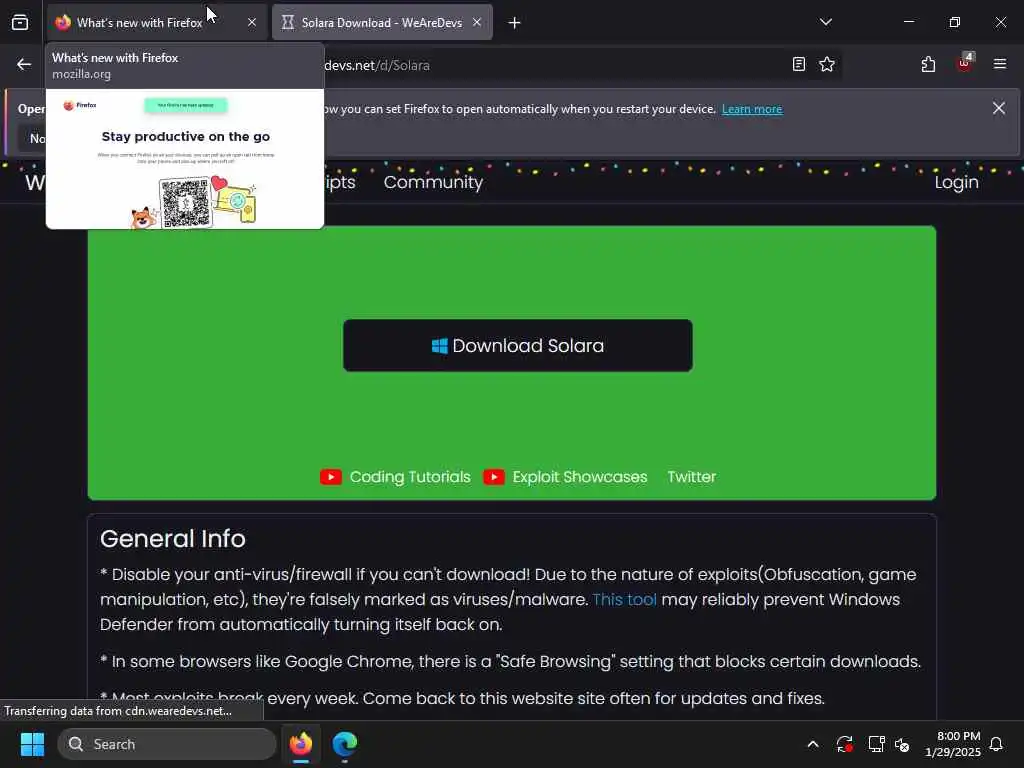Select the Solara Download - WeAreDevs tab
Viewport: 1024px width, 768px height.
[382, 23]
